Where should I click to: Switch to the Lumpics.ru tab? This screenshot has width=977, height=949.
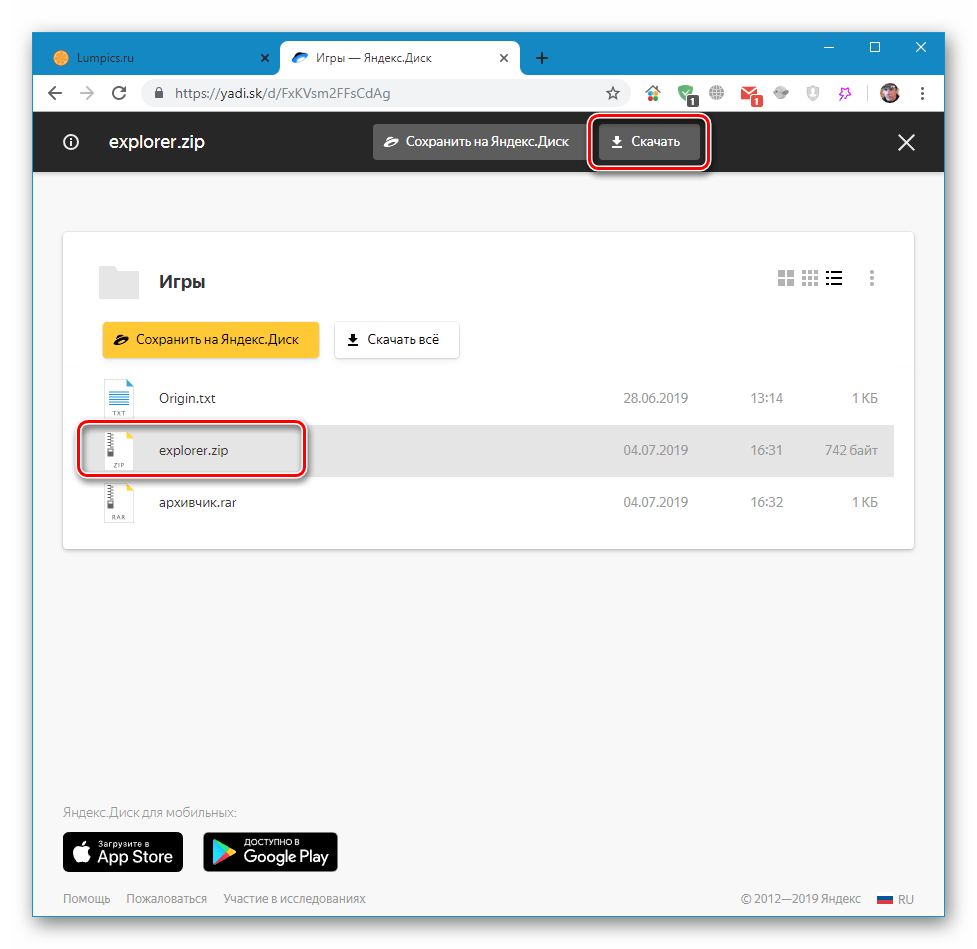[162, 58]
